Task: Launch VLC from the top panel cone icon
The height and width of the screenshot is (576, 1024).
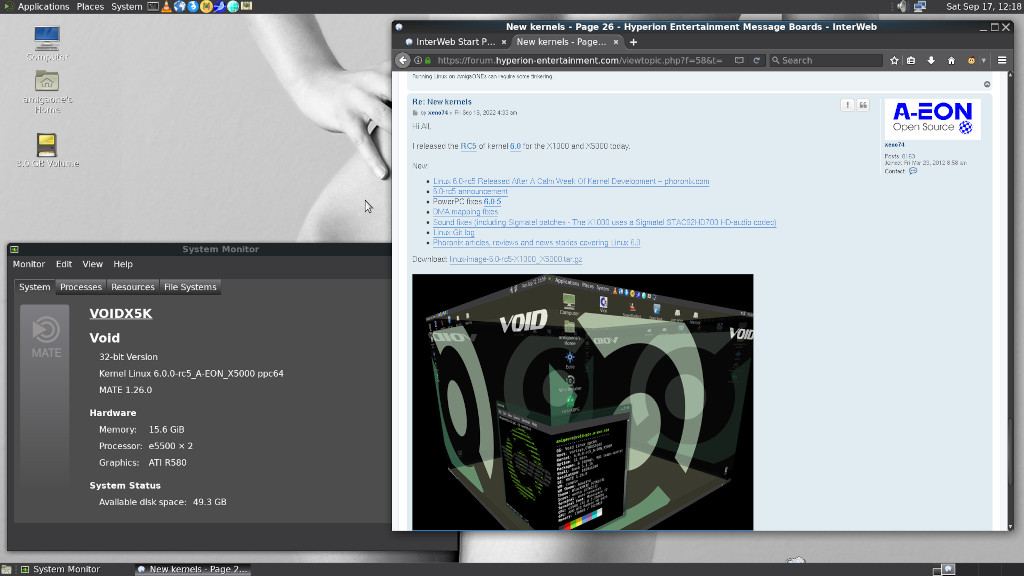Action: (x=166, y=7)
